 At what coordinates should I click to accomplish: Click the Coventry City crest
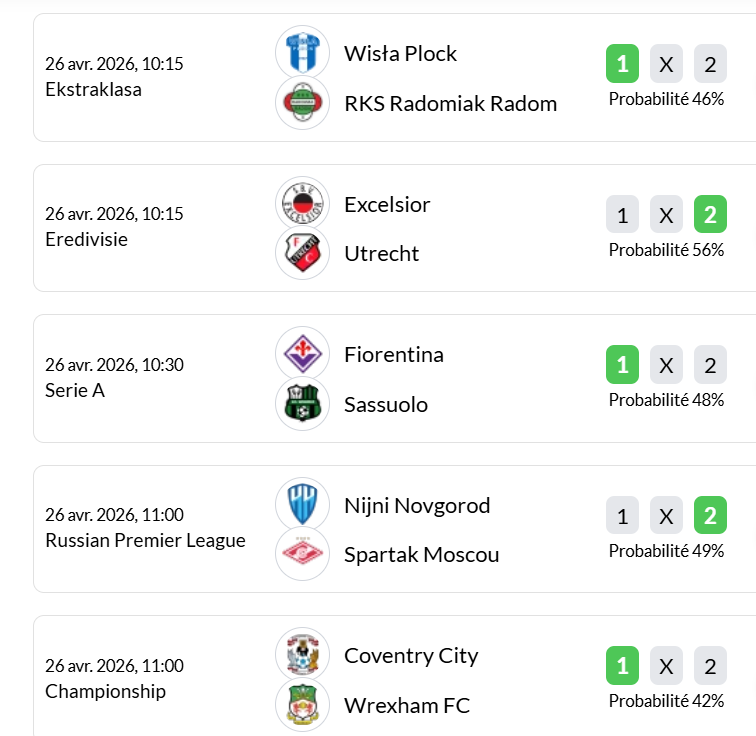[x=302, y=655]
